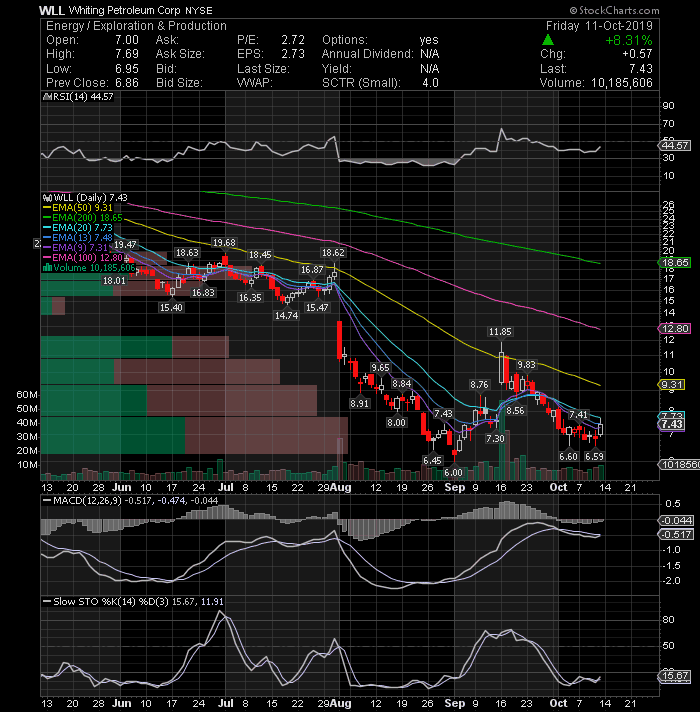This screenshot has width=700, height=712.
Task: Click the Prev Close value 6.86
Action: (127, 83)
